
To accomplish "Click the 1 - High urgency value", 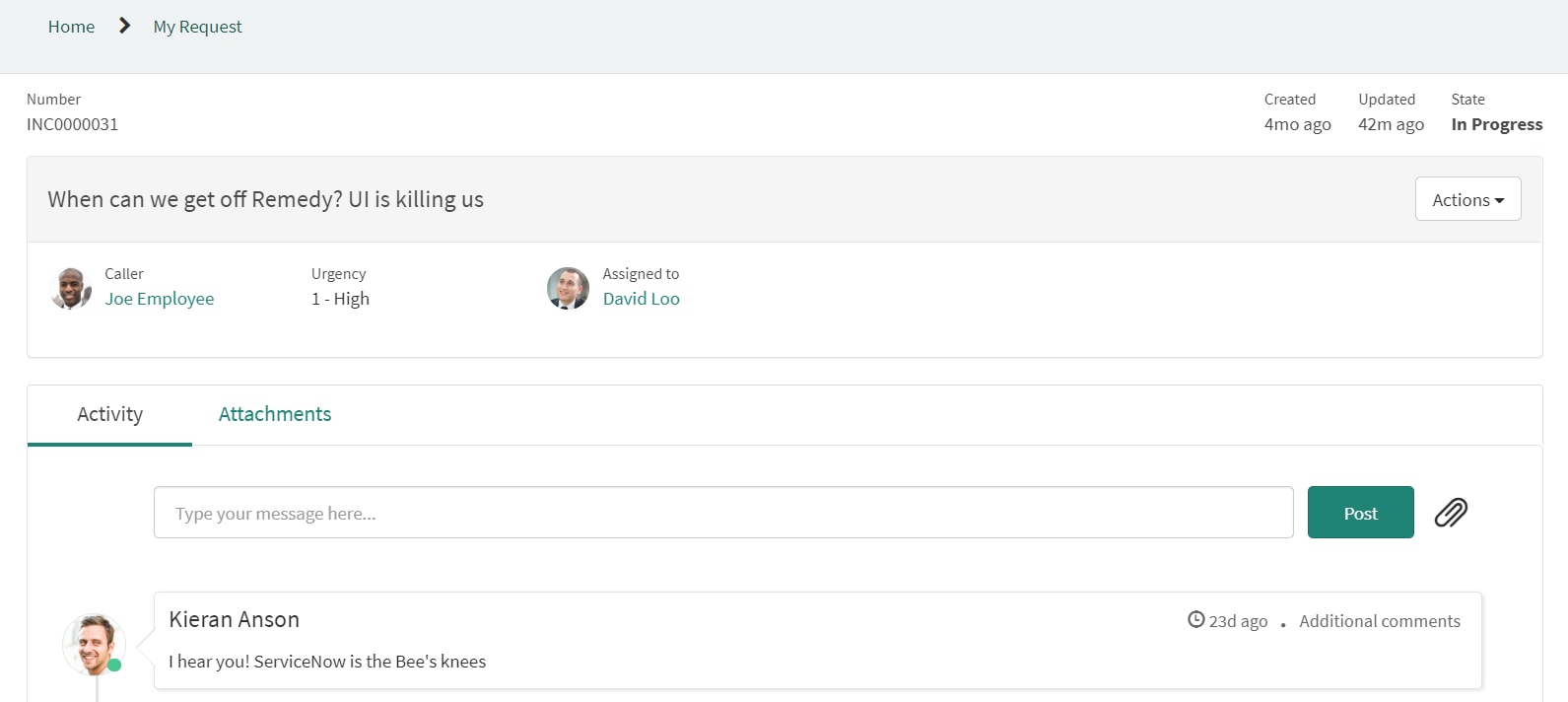I will click(x=340, y=299).
